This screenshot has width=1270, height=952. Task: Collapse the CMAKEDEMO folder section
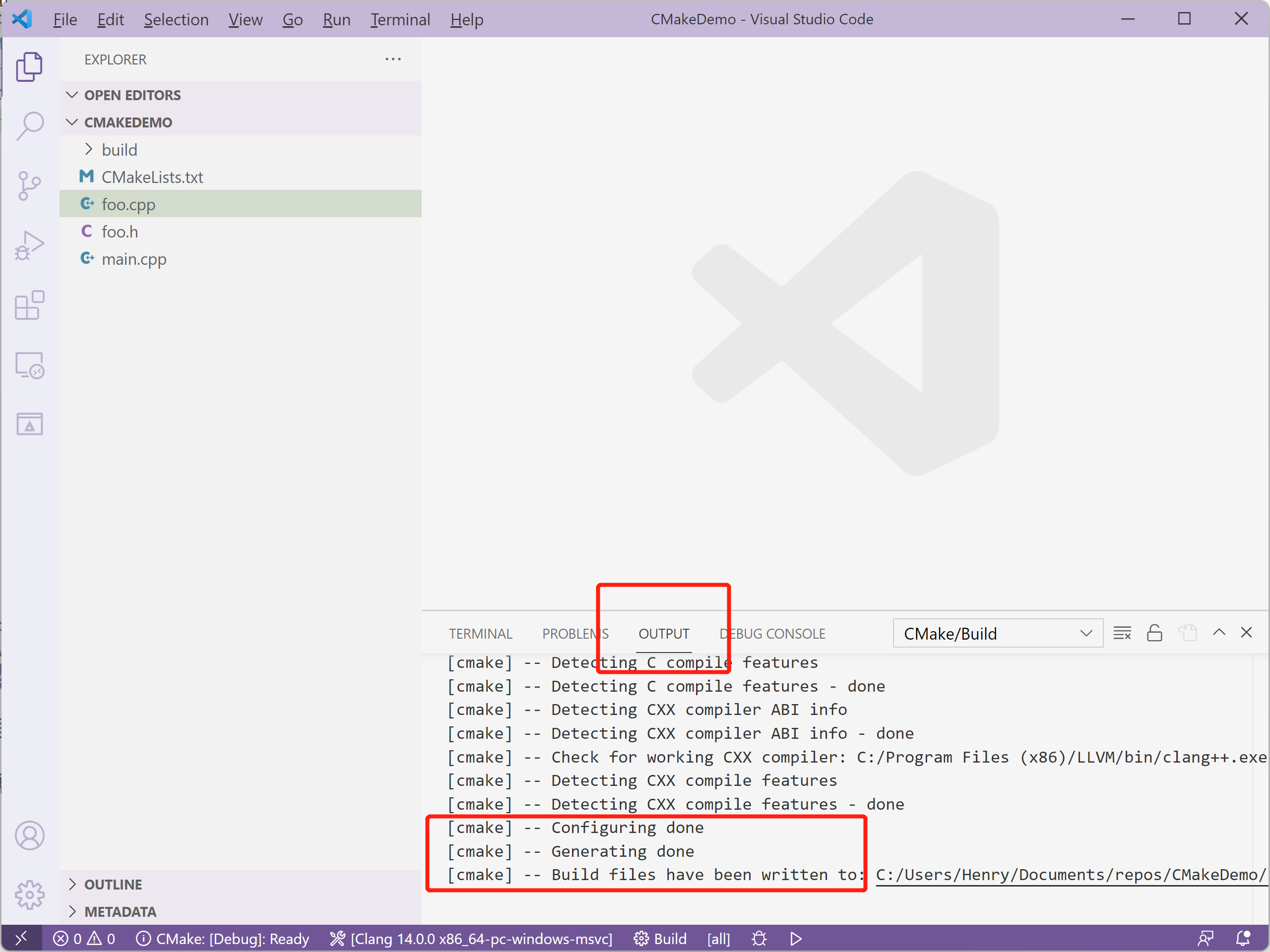click(x=241, y=122)
